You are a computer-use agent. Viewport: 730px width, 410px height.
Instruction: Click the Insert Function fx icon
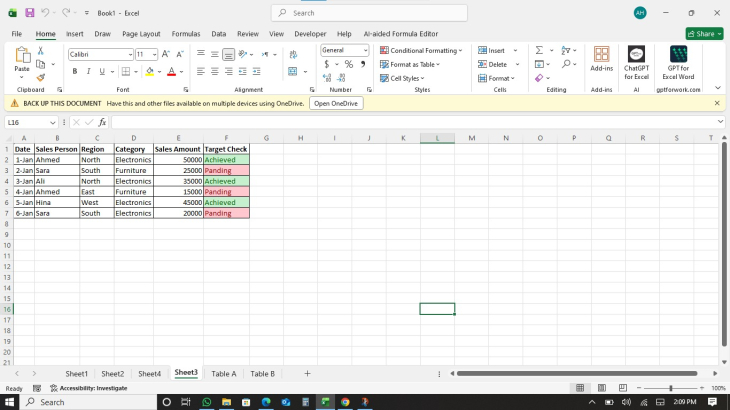(102, 122)
